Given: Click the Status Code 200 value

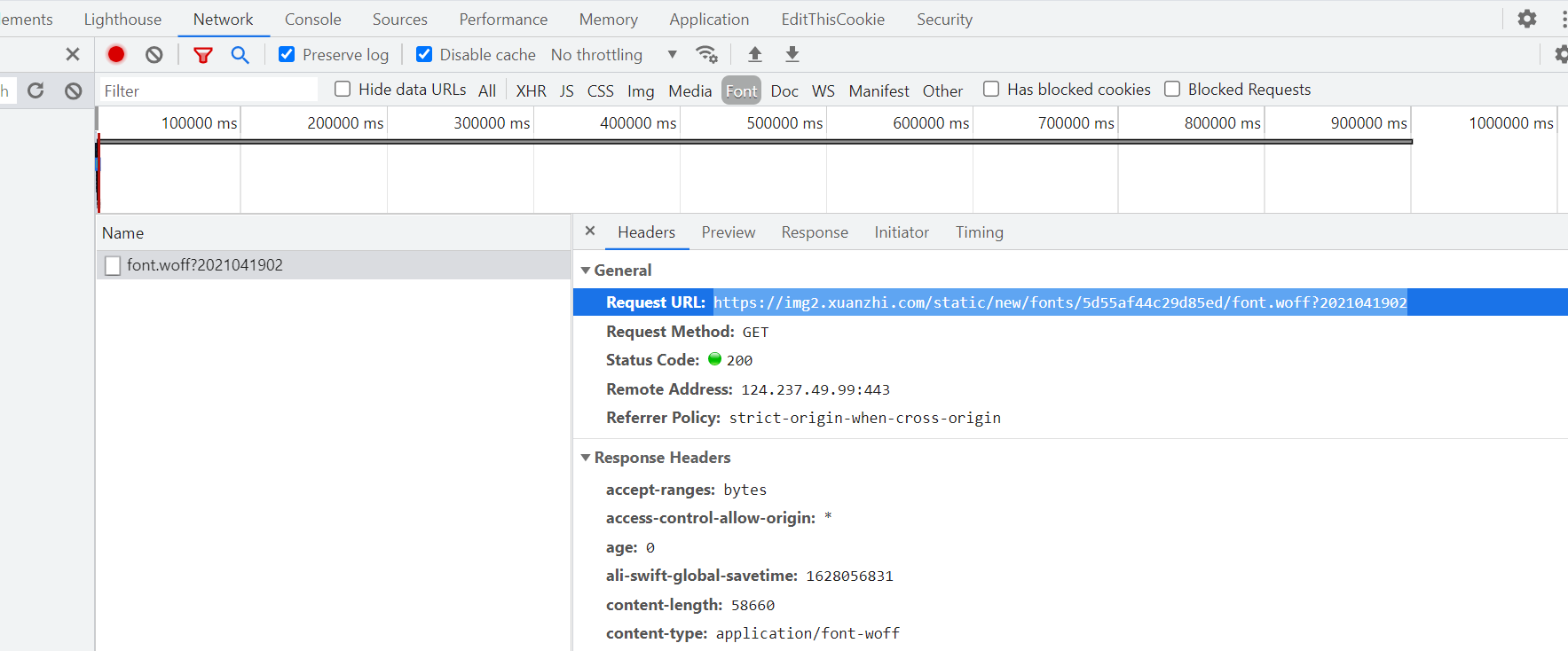Looking at the screenshot, I should pyautogui.click(x=739, y=360).
